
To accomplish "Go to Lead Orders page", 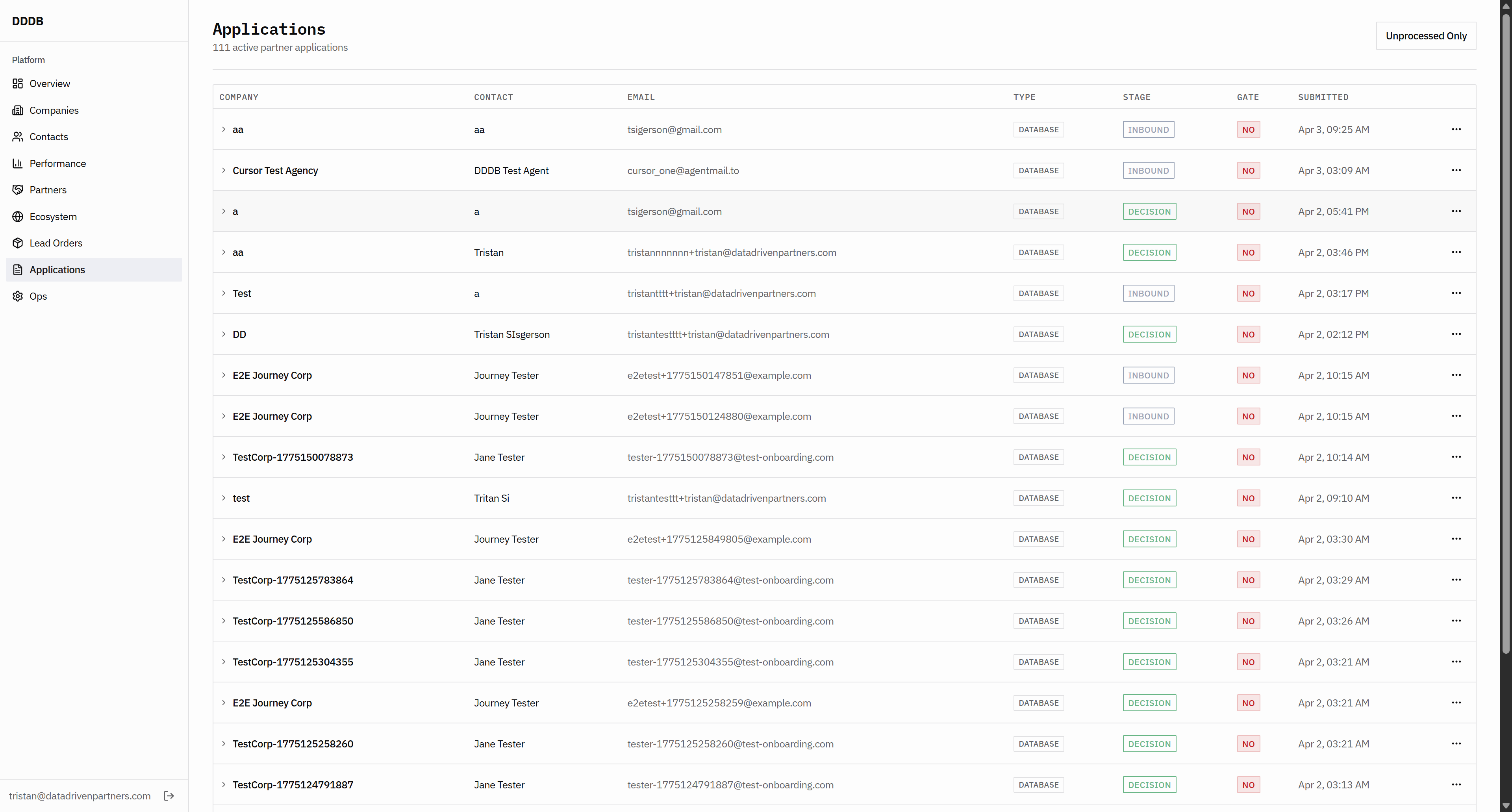I will coord(56,243).
